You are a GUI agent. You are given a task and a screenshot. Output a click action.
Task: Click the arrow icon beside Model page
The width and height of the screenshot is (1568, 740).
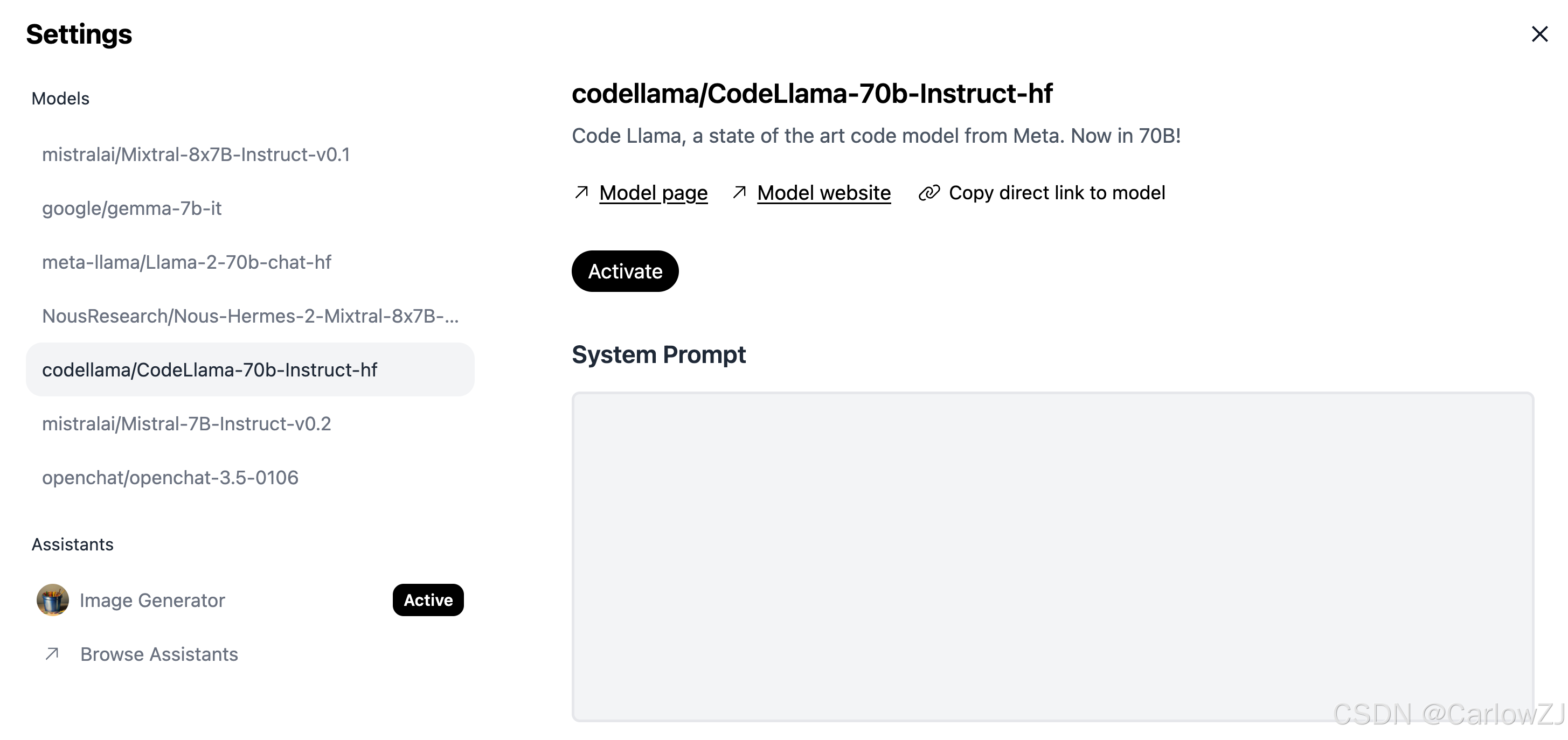581,192
